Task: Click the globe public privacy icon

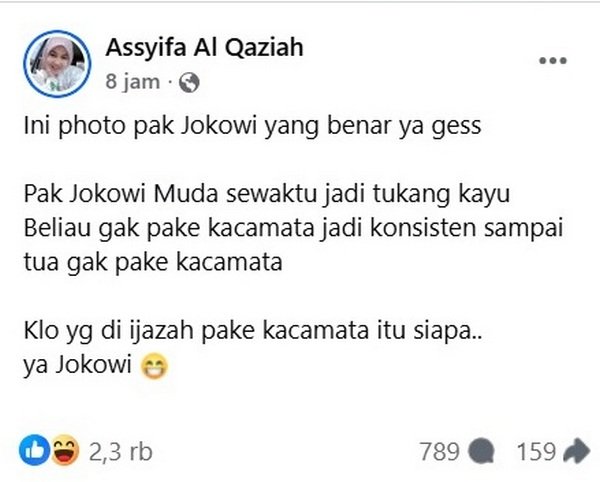Action: pos(189,82)
